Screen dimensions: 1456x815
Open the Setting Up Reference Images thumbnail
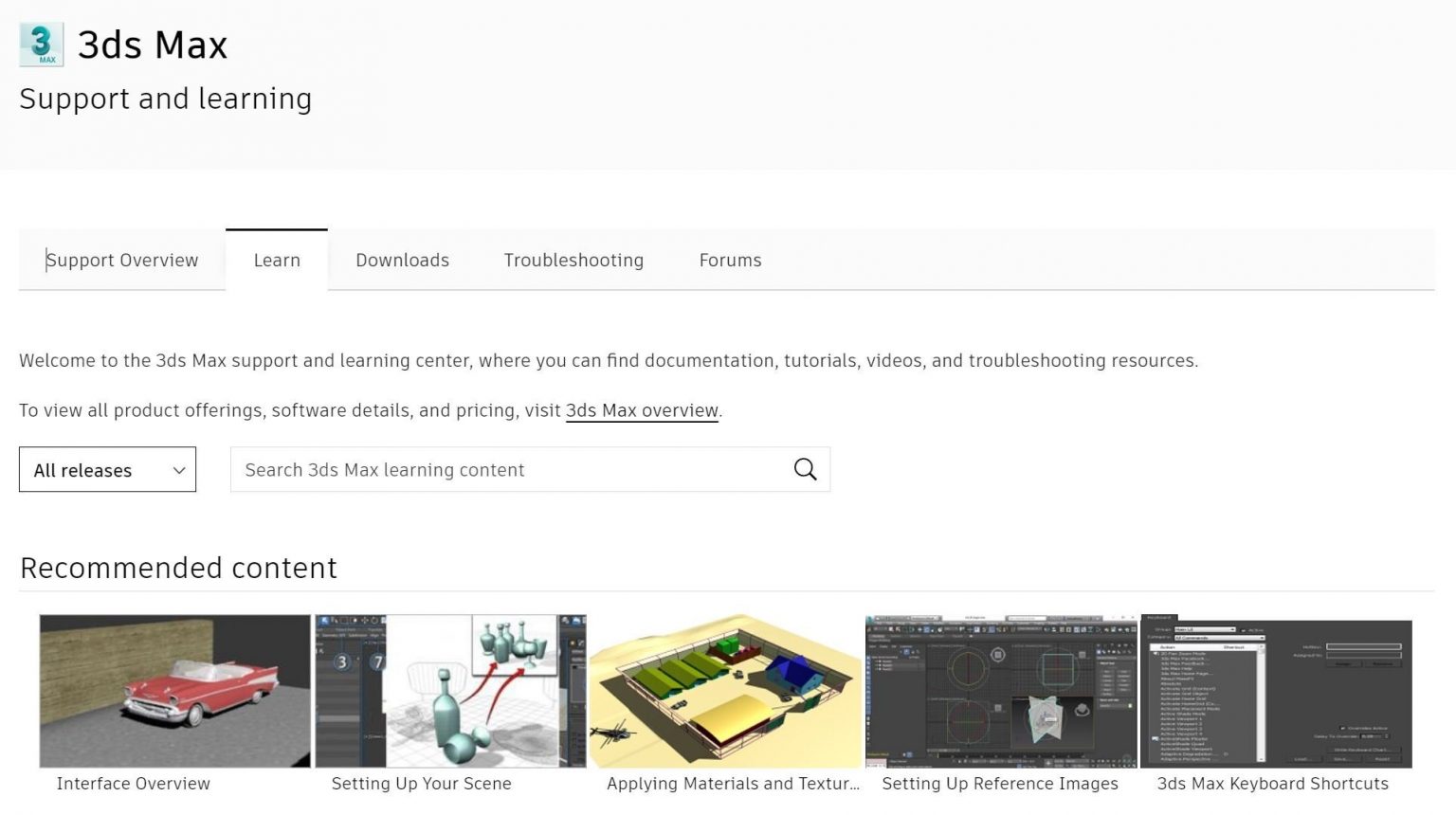pyautogui.click(x=1000, y=691)
